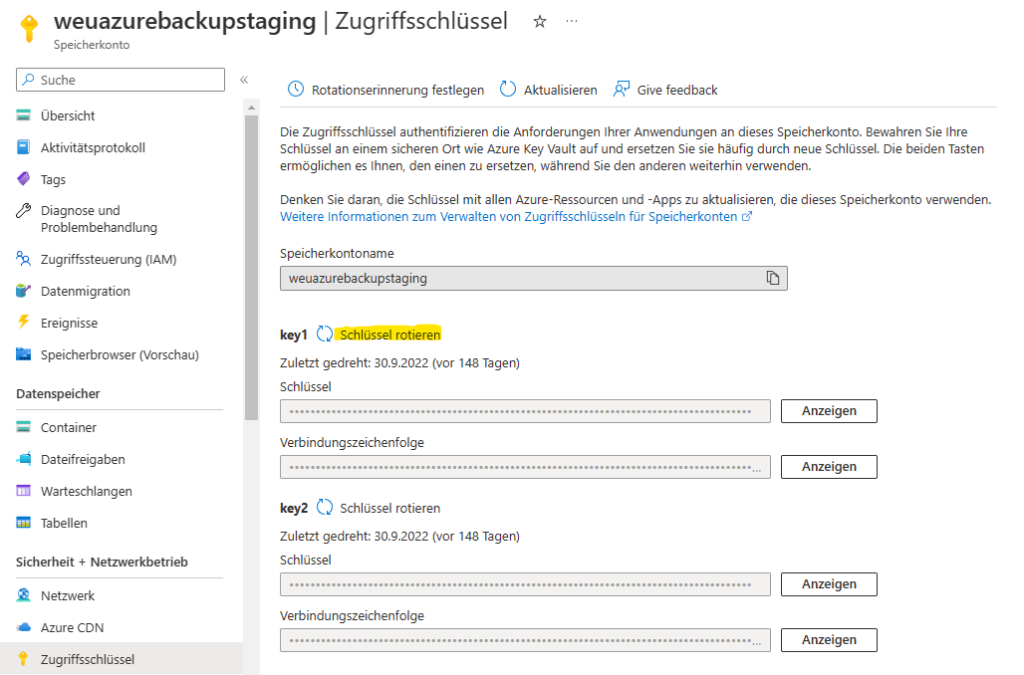Open Tabellen in the sidebar
The image size is (1024, 675).
click(x=64, y=523)
